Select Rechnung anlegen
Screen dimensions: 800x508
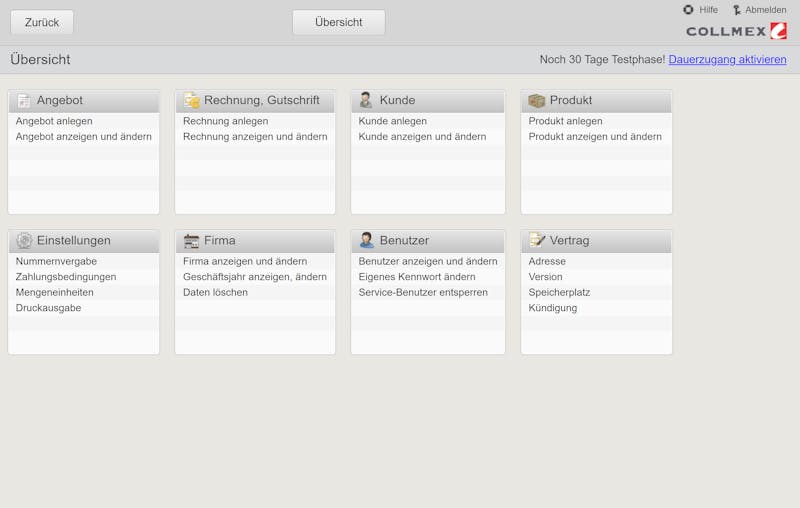[x=226, y=121]
